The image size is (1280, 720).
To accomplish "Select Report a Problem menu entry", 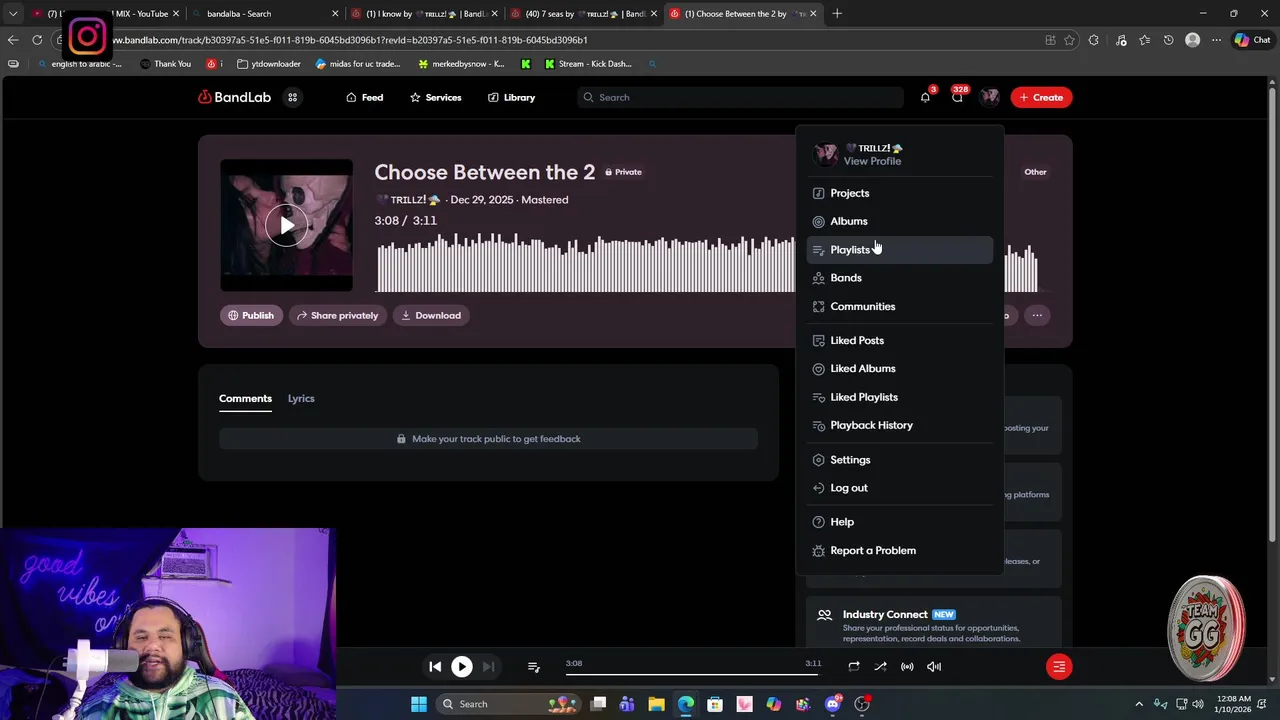I will [899, 550].
